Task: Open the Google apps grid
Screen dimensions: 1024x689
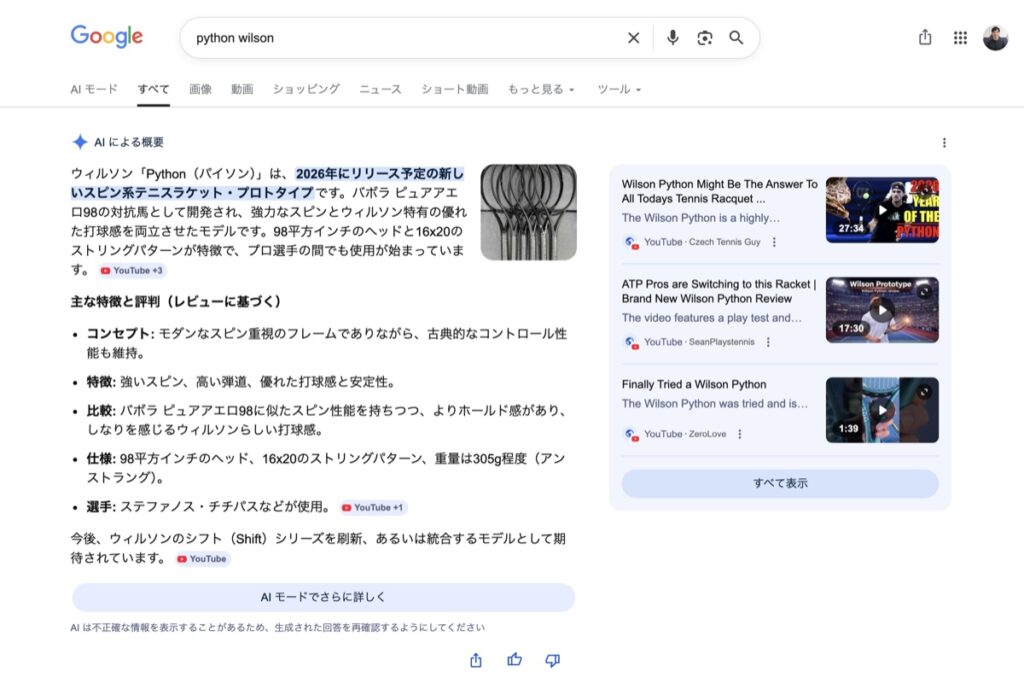Action: 960,38
